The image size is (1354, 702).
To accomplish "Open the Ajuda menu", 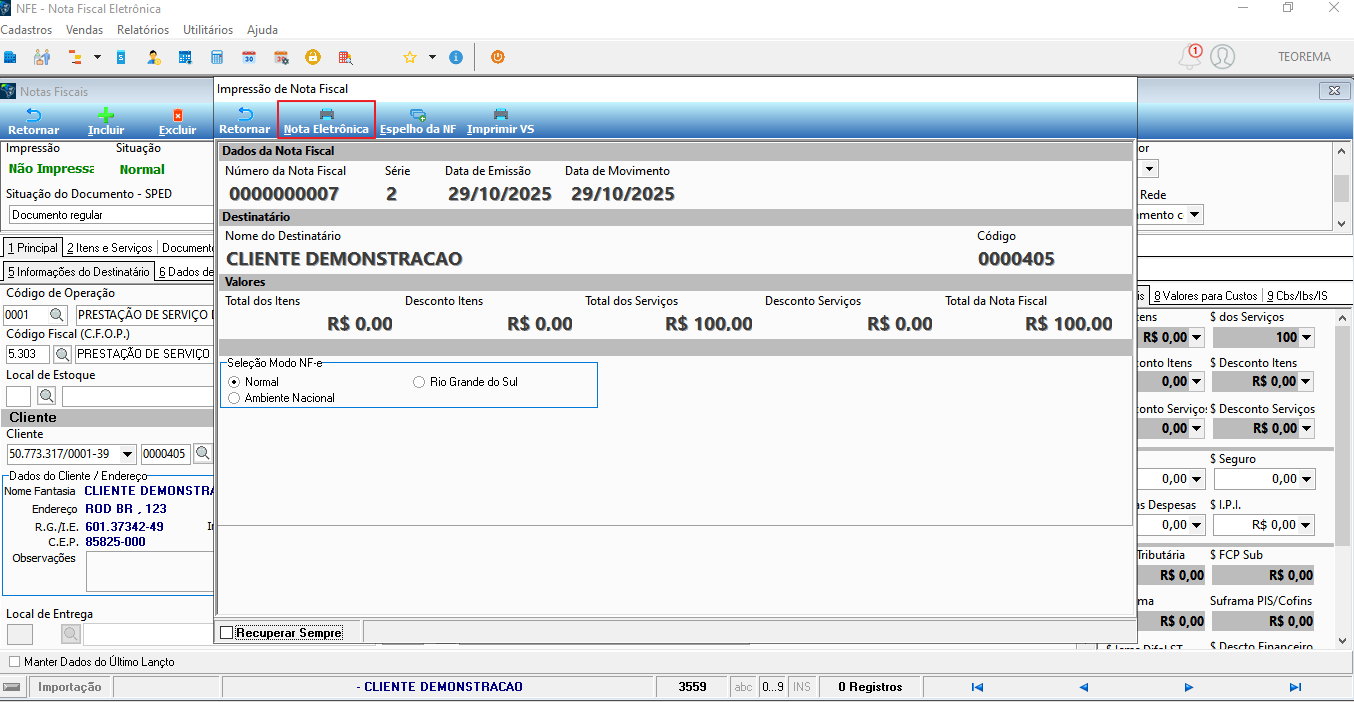I will tap(262, 30).
